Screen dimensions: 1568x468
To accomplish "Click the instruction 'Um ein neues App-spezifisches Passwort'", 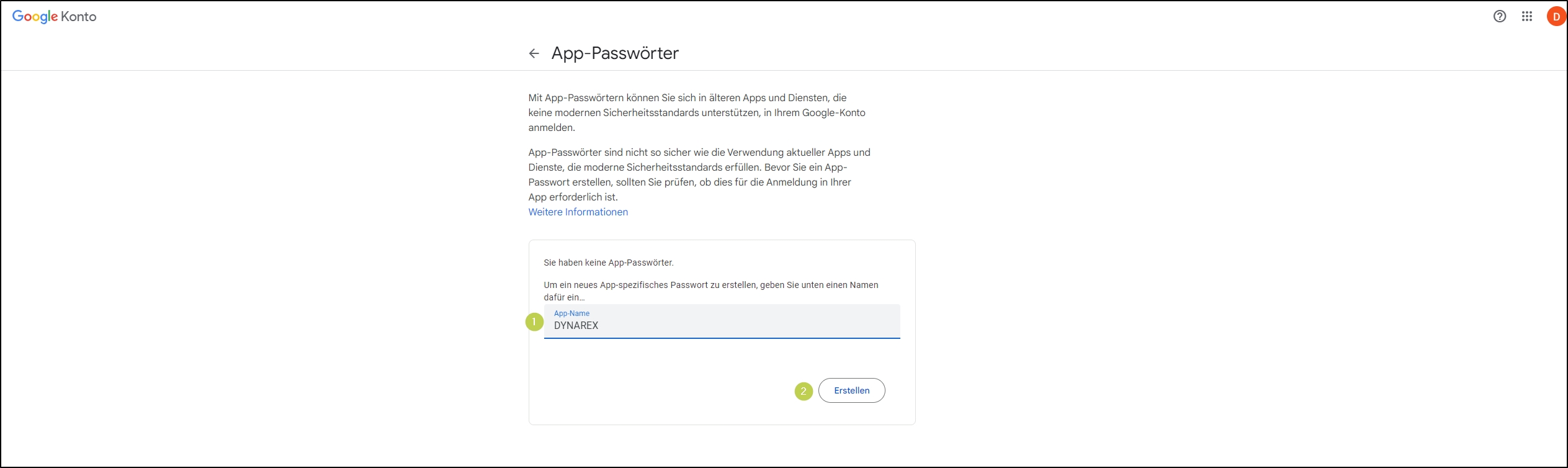I will point(711,291).
